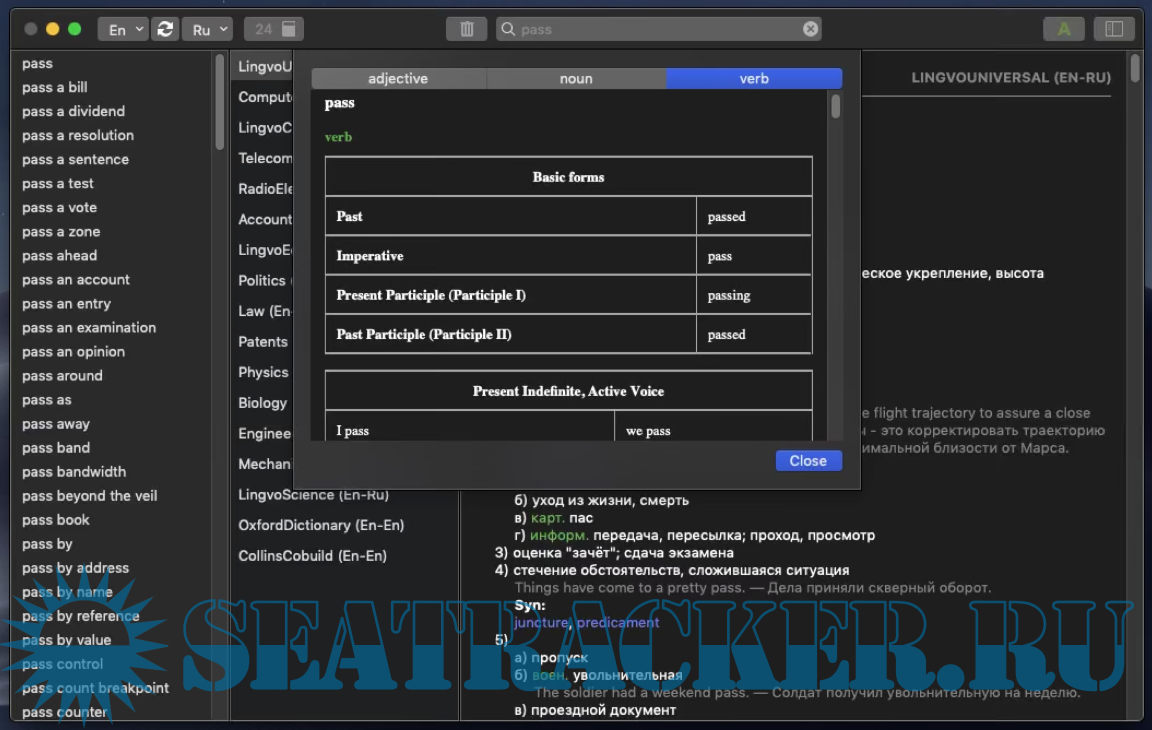The image size is (1152, 730).
Task: Click the green A toolbar button
Action: point(1063,29)
